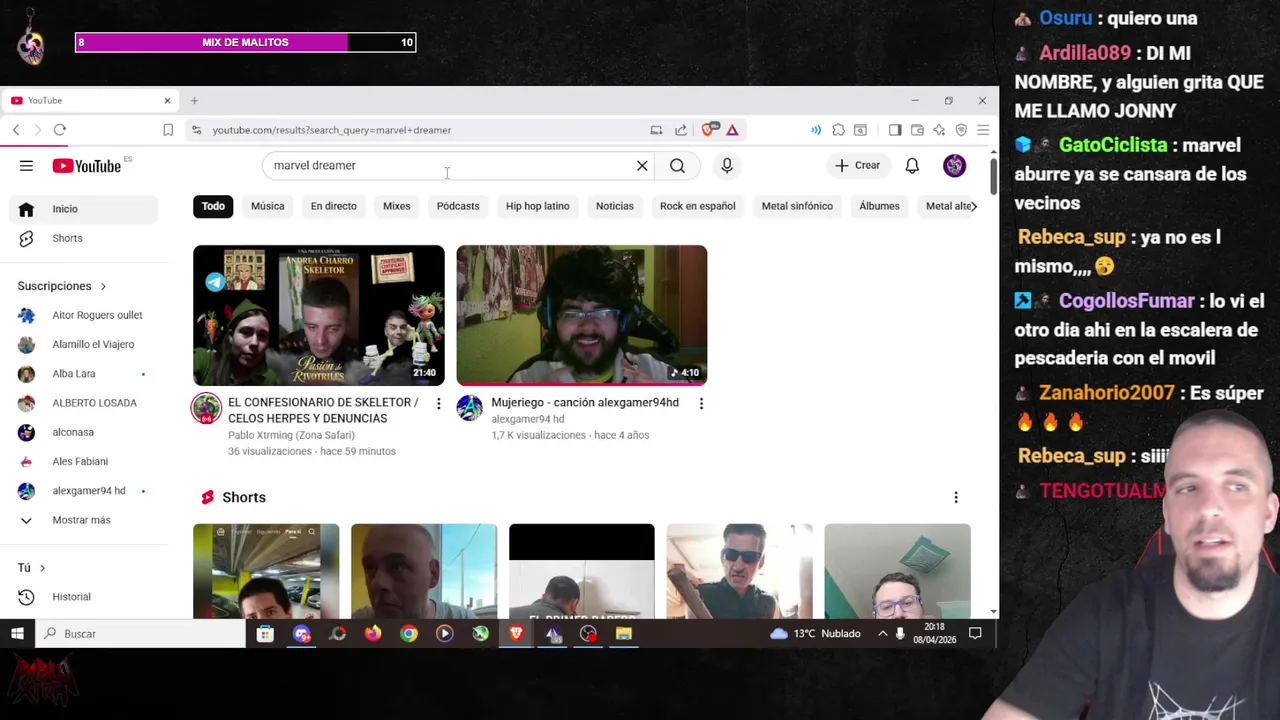Go to Shorts in the sidebar
This screenshot has height=720, width=1280.
(x=83, y=238)
